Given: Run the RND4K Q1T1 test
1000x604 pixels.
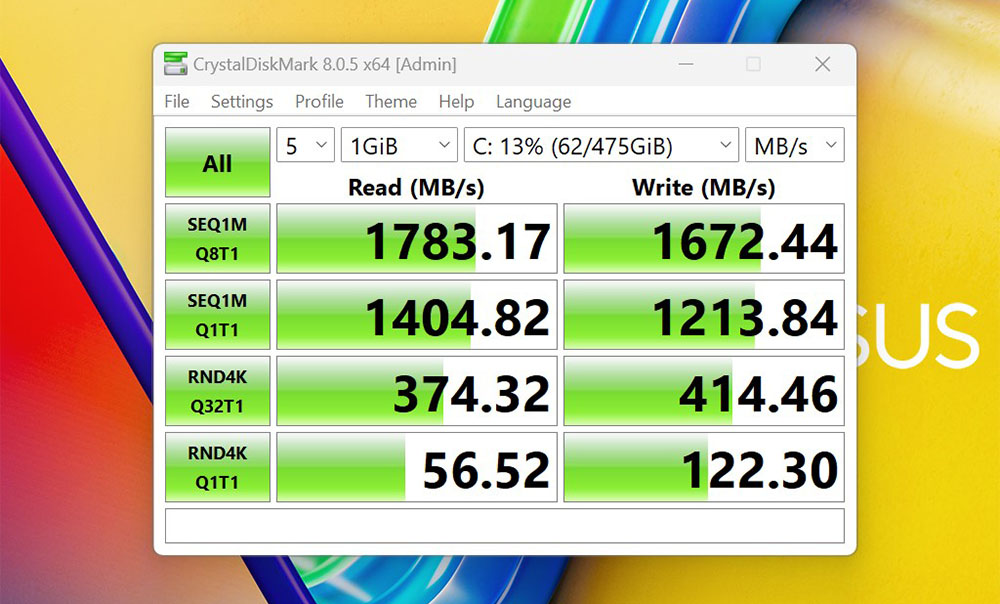Looking at the screenshot, I should click(x=217, y=467).
